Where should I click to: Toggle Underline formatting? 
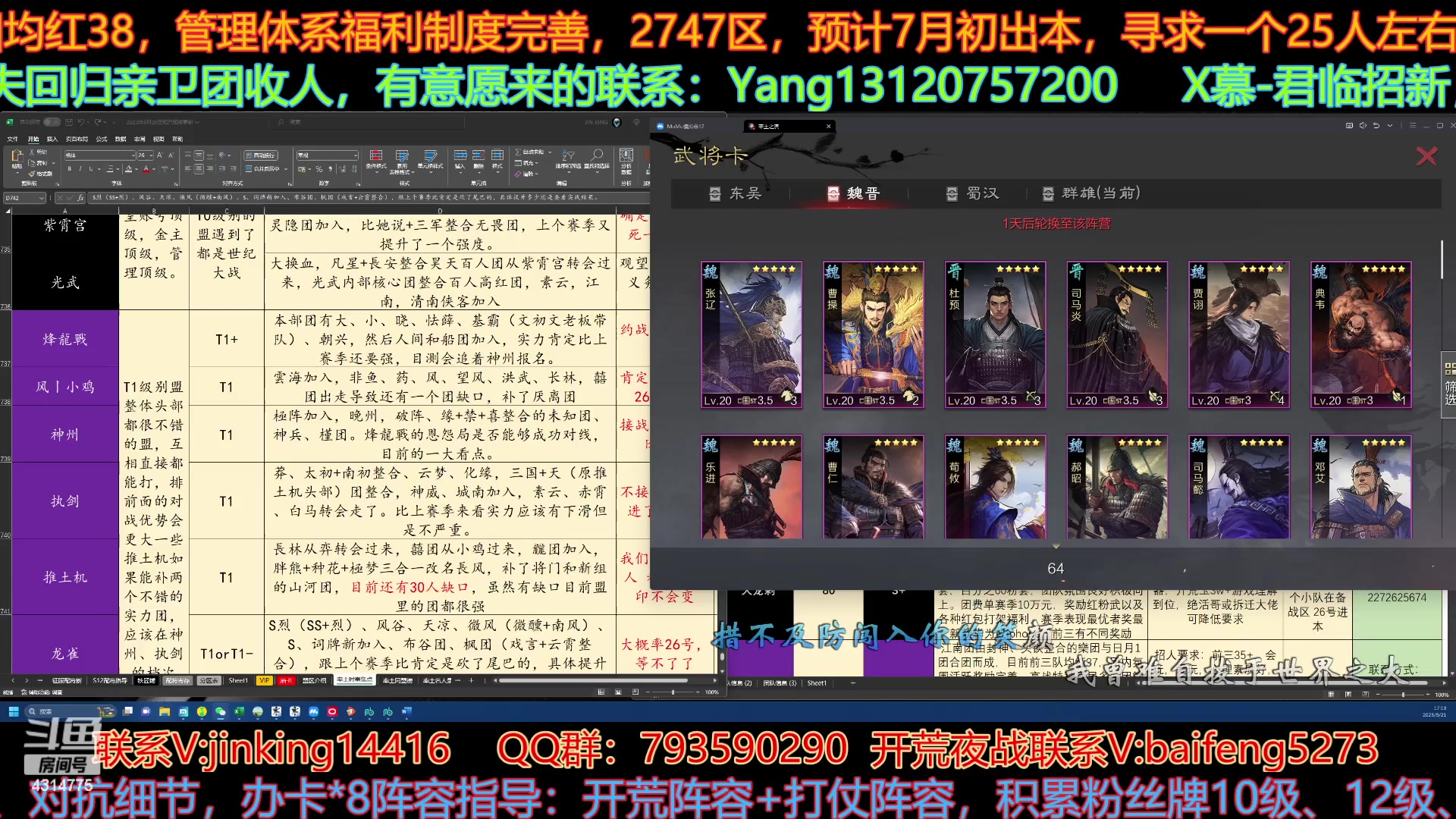[x=91, y=168]
